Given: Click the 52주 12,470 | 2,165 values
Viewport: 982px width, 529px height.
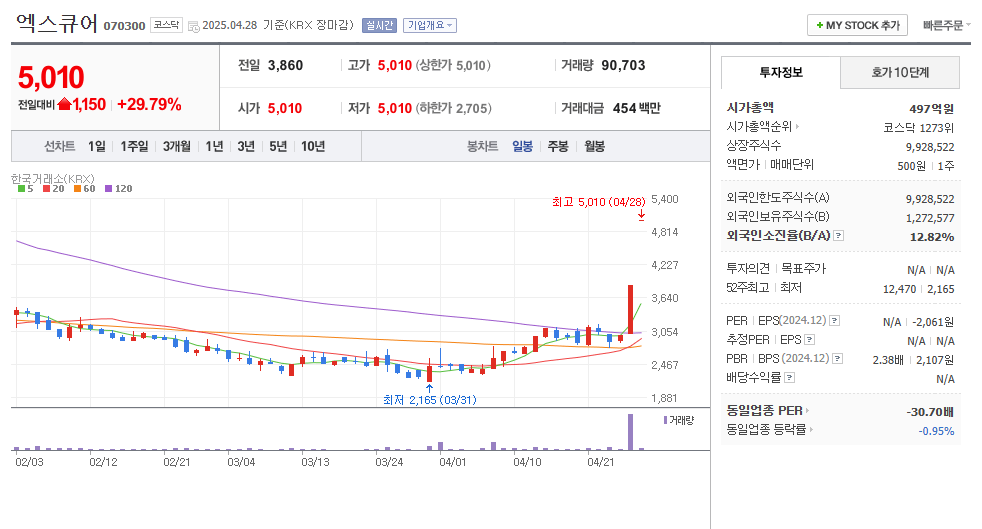Looking at the screenshot, I should [x=919, y=289].
